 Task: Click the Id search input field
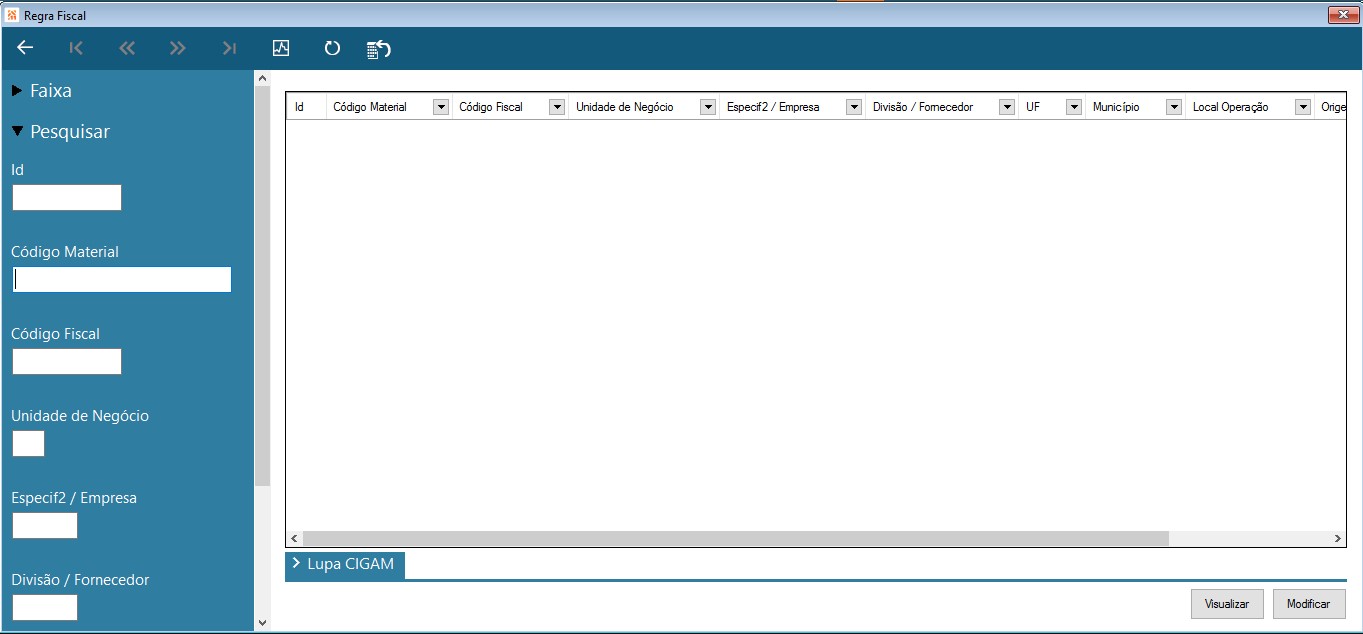click(x=67, y=198)
